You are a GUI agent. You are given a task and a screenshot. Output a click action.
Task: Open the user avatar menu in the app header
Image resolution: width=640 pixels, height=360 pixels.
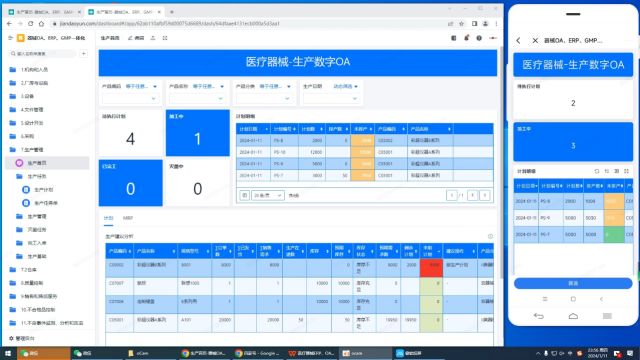click(493, 38)
